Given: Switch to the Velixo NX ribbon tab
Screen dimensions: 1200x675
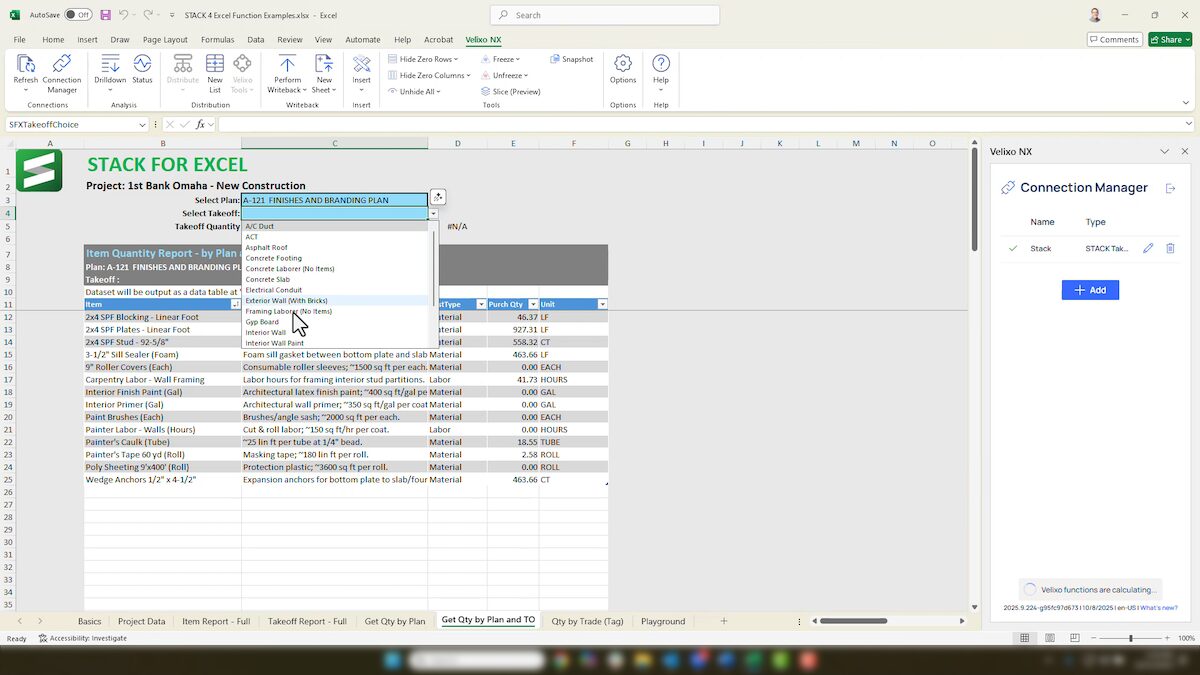Looking at the screenshot, I should 482,39.
